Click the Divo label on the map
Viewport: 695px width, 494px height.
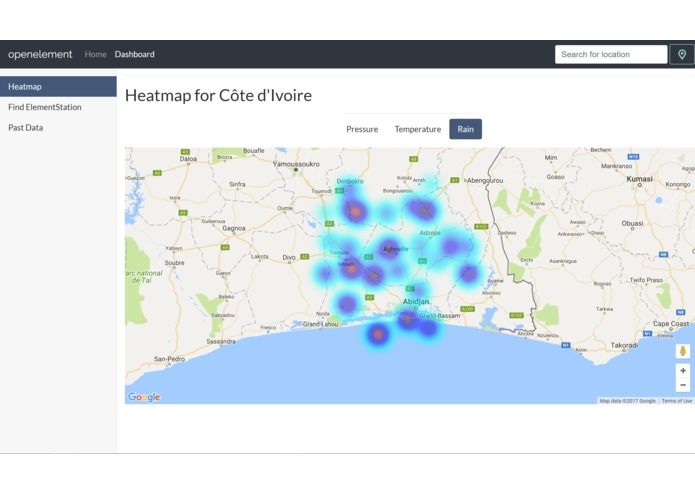(x=289, y=257)
